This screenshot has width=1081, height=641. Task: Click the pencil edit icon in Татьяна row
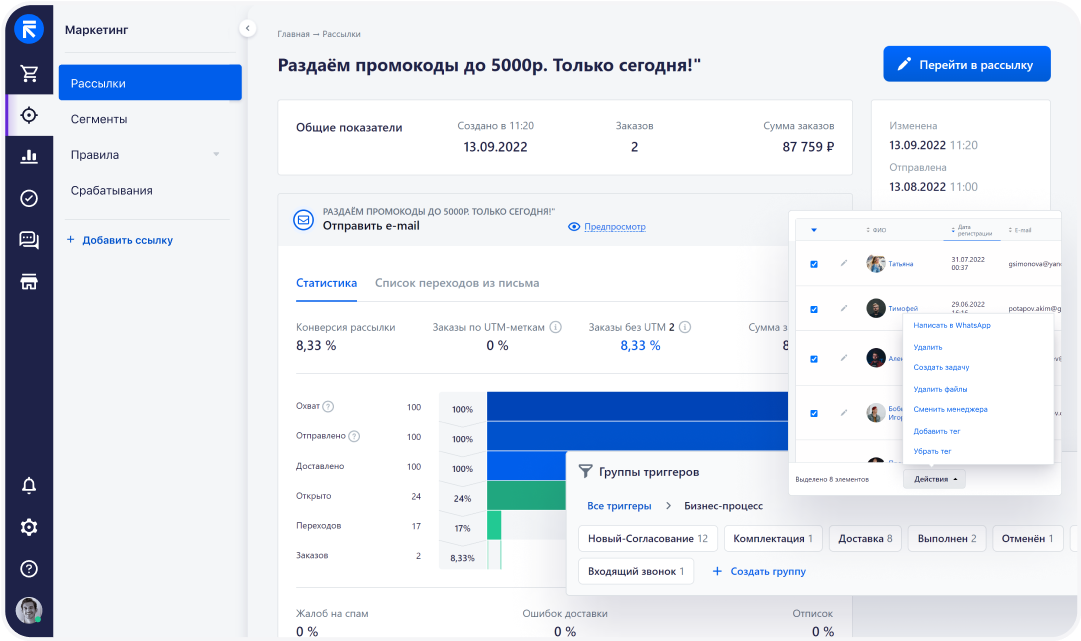click(844, 263)
